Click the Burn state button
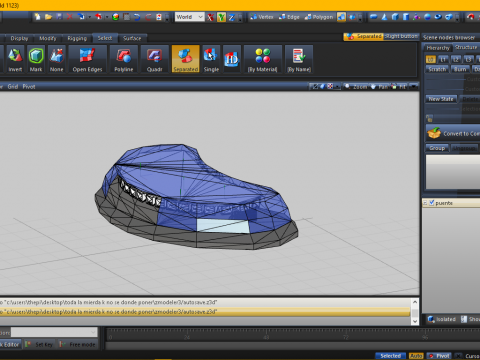The image size is (480, 360). (x=460, y=69)
